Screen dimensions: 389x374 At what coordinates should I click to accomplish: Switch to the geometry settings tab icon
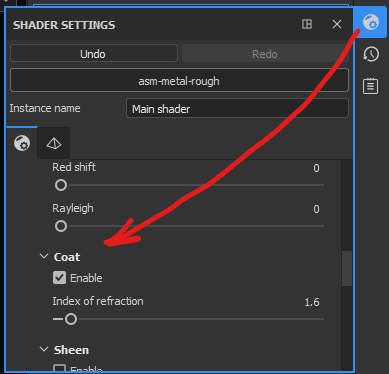click(54, 143)
